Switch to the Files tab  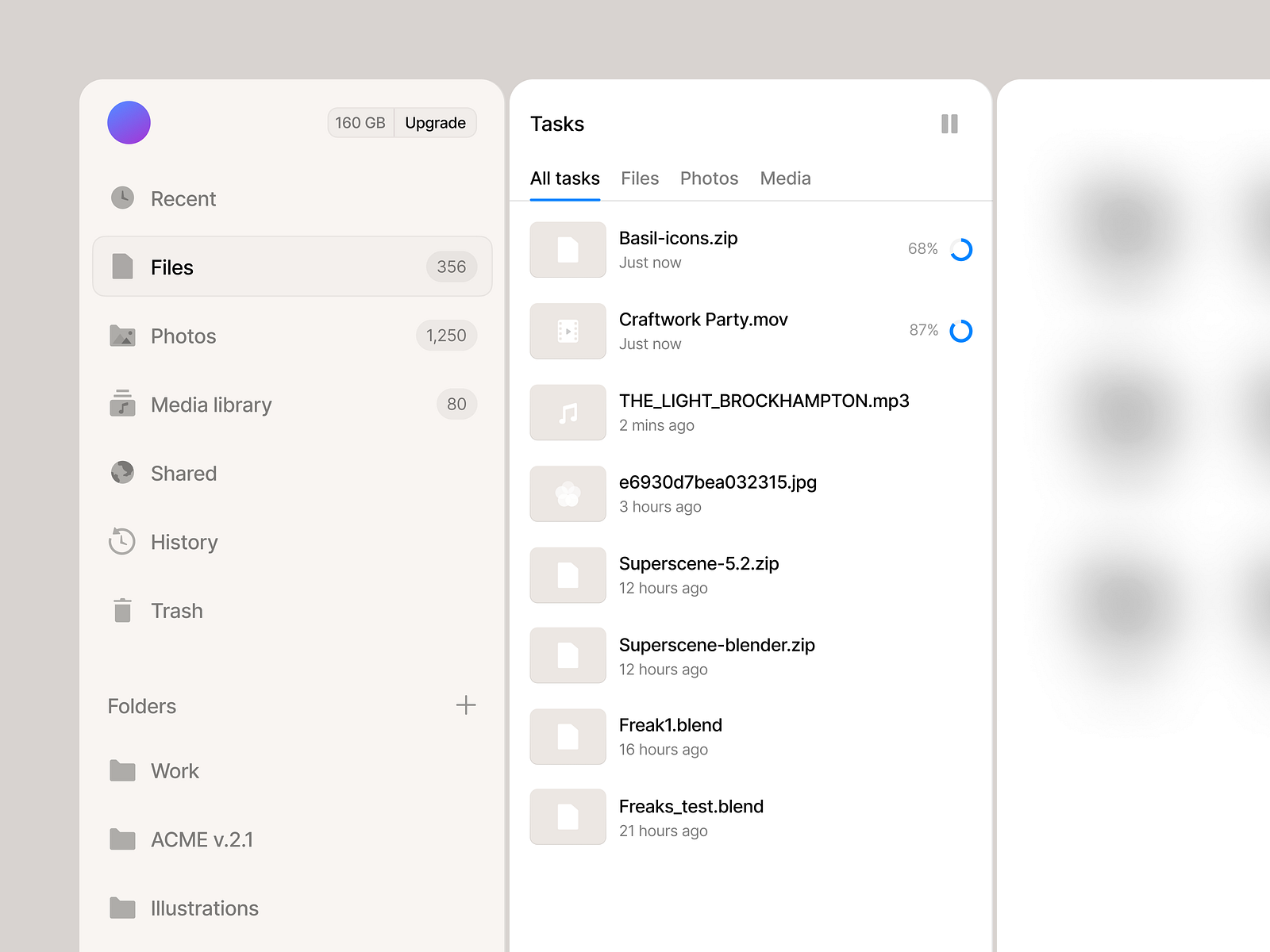coord(640,178)
